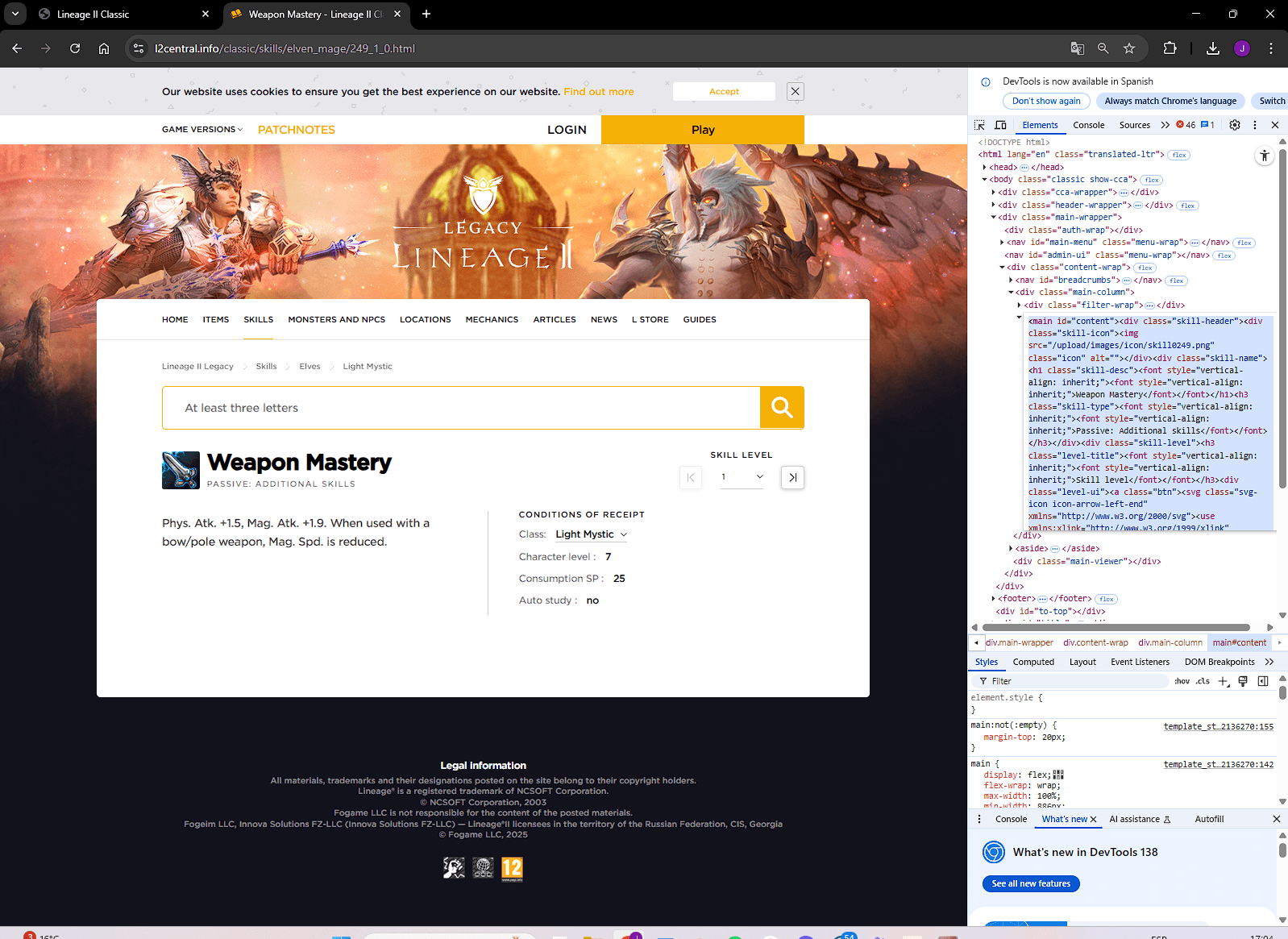Click the DevTools inspect element picker icon
This screenshot has height=939, width=1288.
click(x=979, y=125)
